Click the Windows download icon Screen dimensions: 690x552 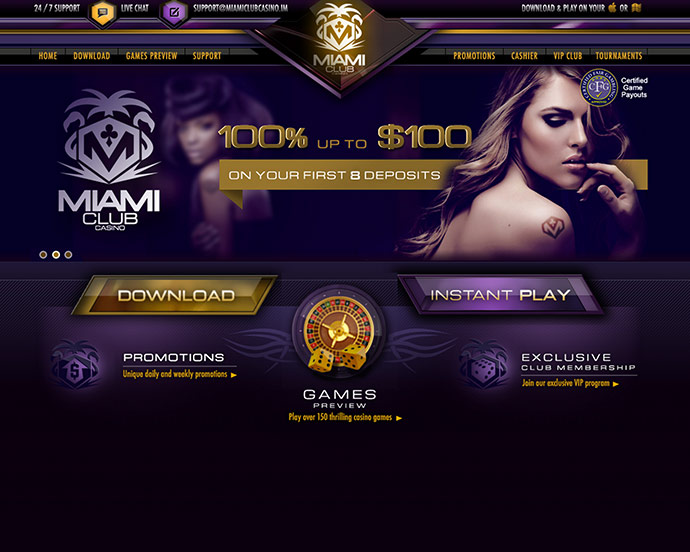tap(636, 7)
